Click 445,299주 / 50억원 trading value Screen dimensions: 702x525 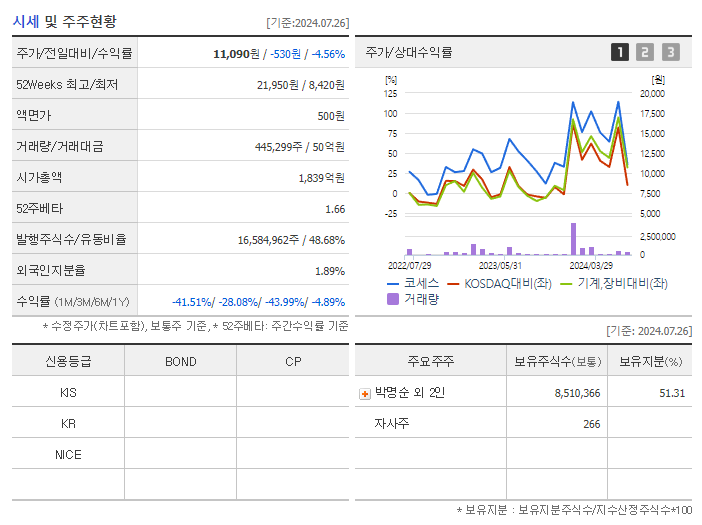coord(300,147)
